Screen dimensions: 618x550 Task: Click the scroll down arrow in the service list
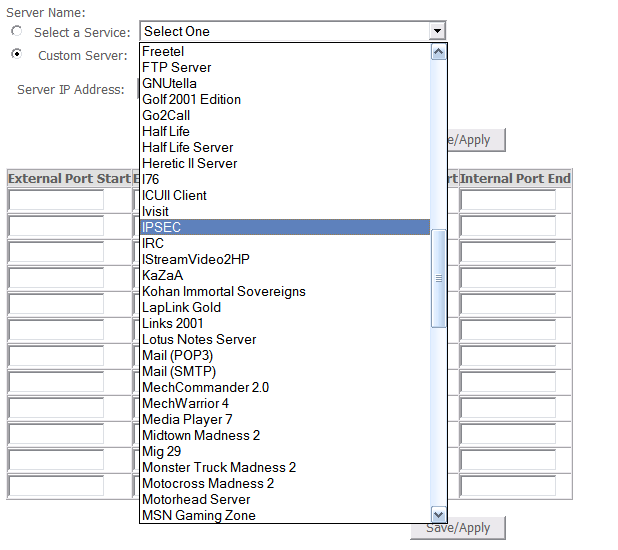click(439, 515)
